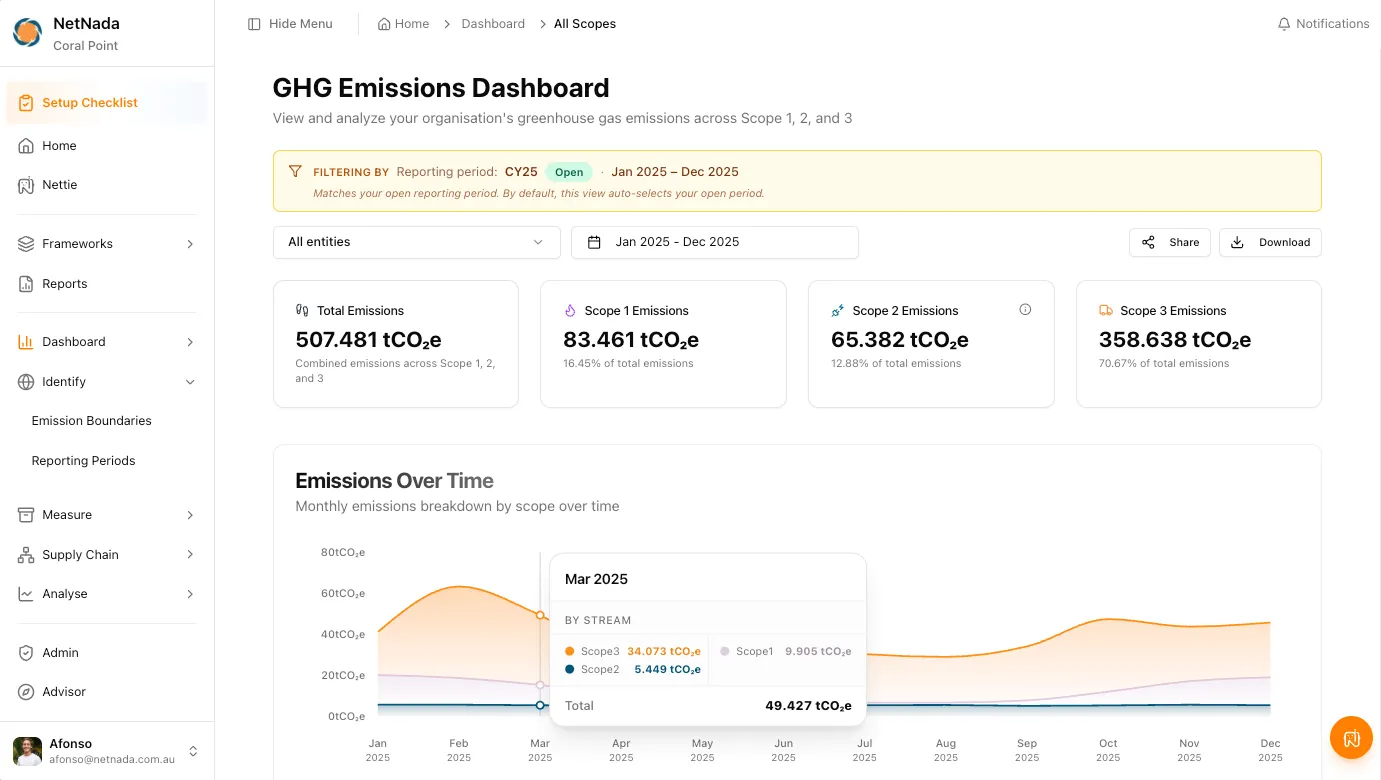The width and height of the screenshot is (1381, 780).
Task: Click the Notifications bell icon
Action: 1284,24
